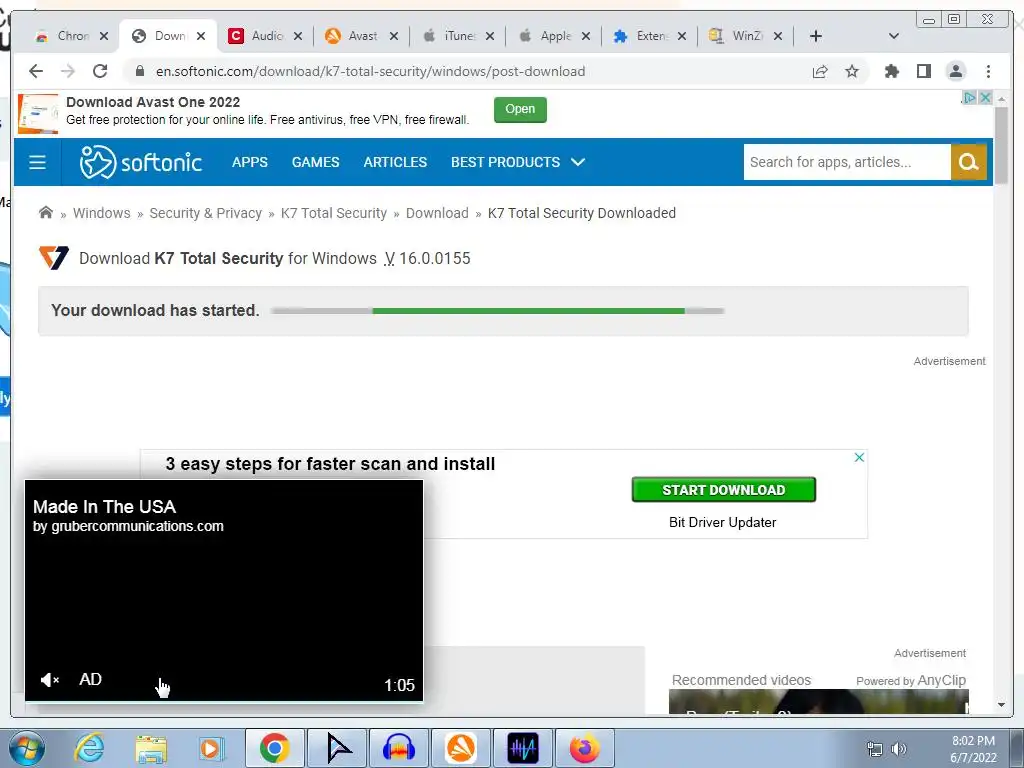Open the Softonic hamburger menu
The width and height of the screenshot is (1024, 768).
point(37,162)
